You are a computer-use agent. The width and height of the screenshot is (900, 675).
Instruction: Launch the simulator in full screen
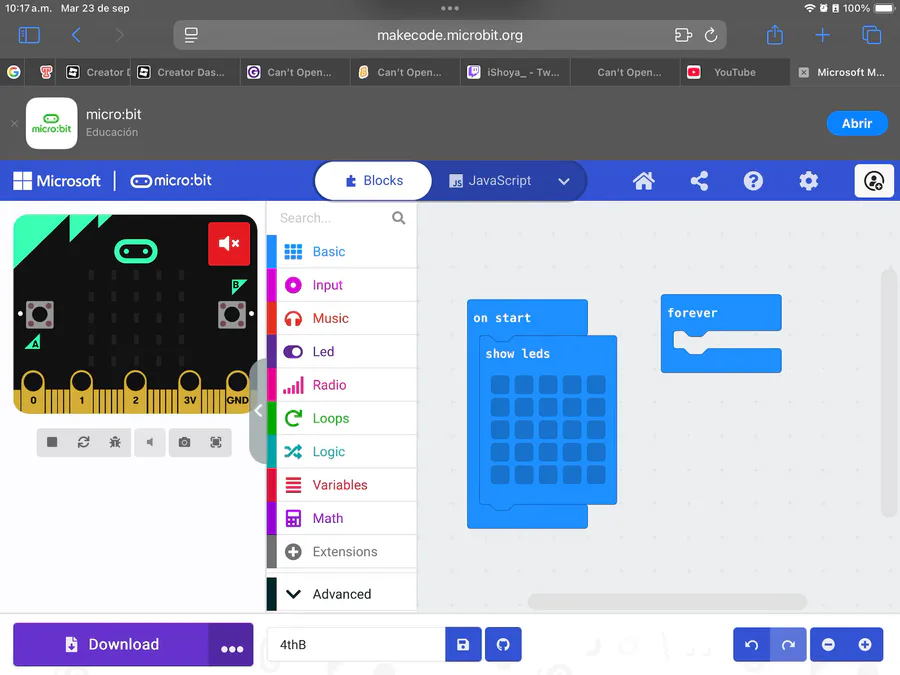[216, 442]
